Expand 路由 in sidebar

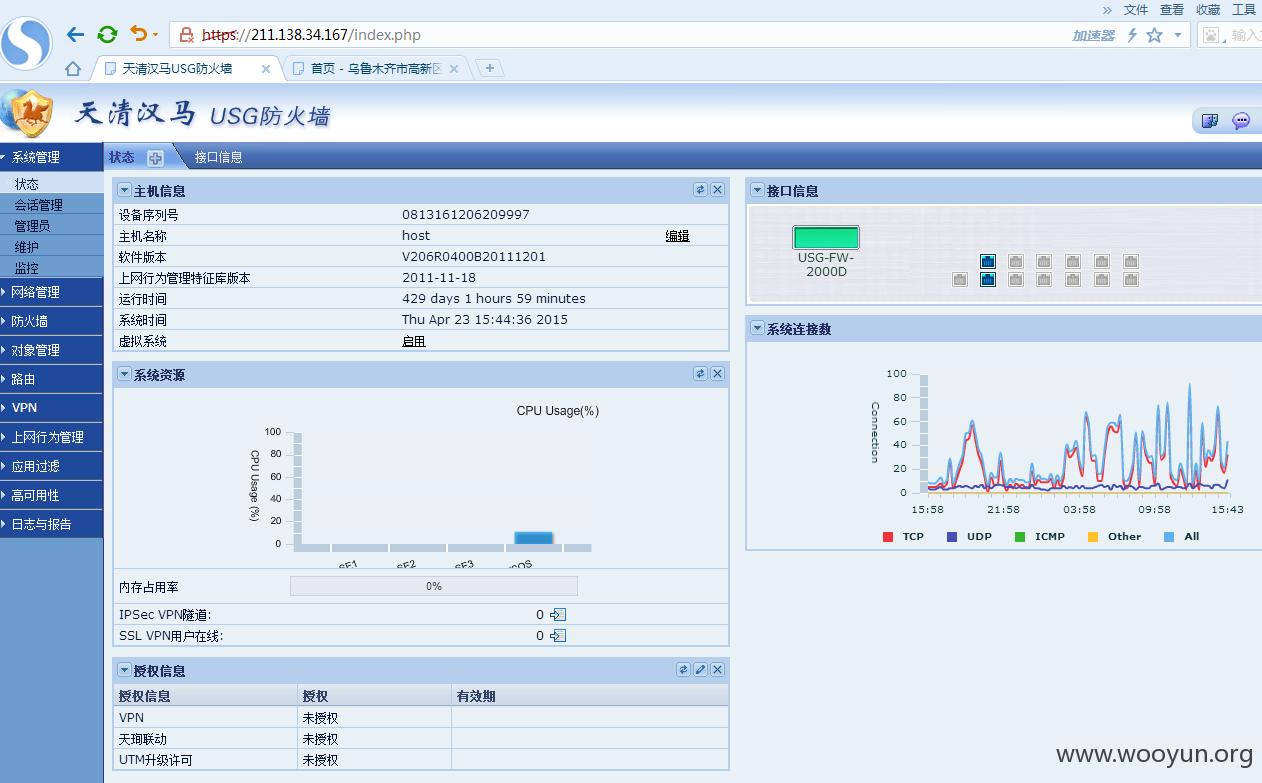click(x=51, y=379)
